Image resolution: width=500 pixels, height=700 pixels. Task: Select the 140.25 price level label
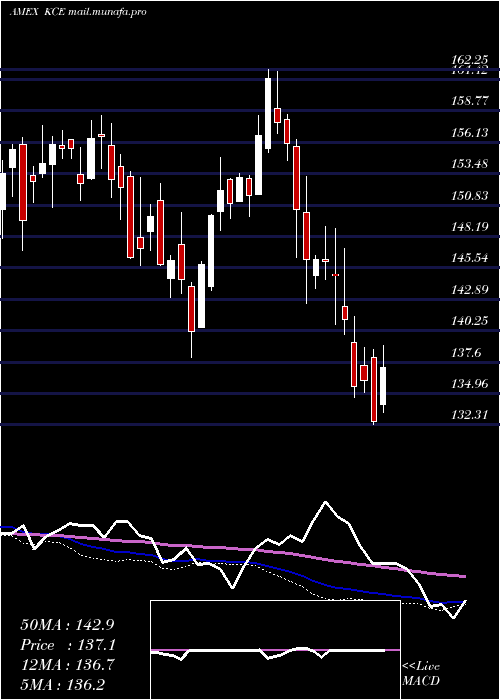470,321
